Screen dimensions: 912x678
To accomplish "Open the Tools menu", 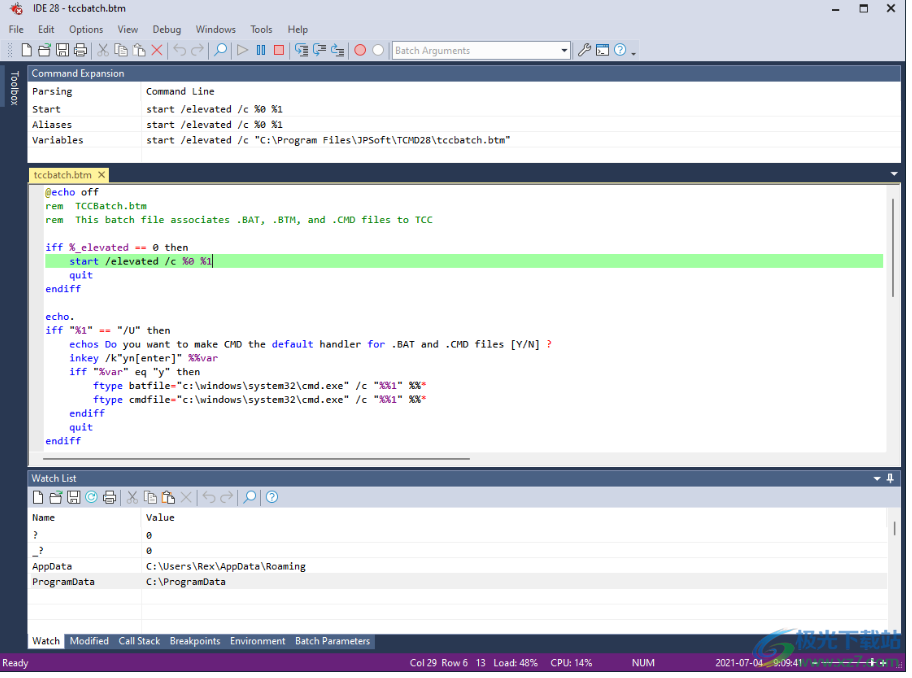I will 262,30.
